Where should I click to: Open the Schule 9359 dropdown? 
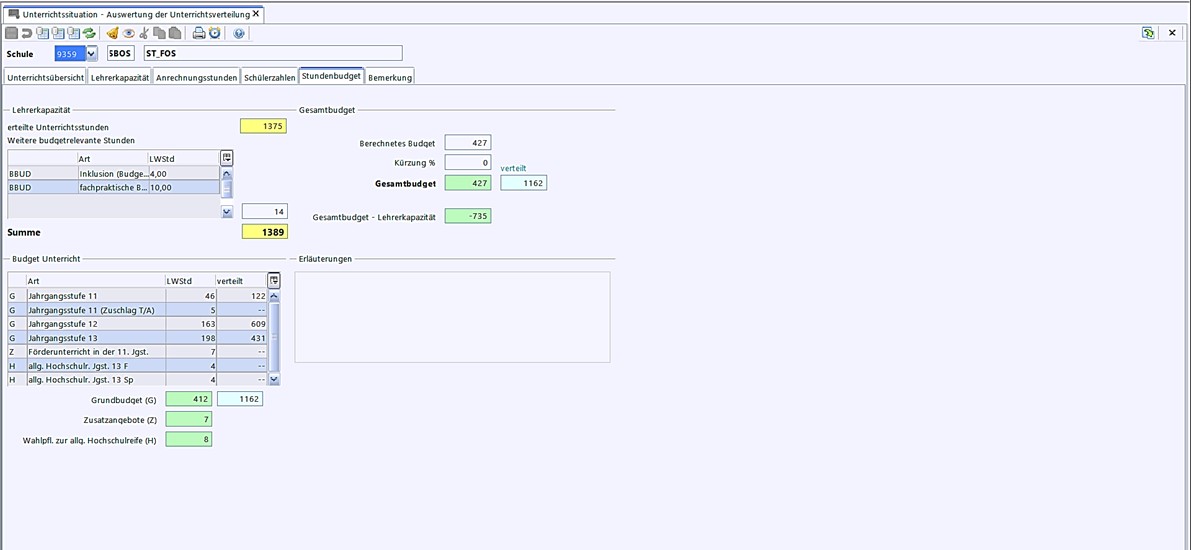tap(92, 54)
